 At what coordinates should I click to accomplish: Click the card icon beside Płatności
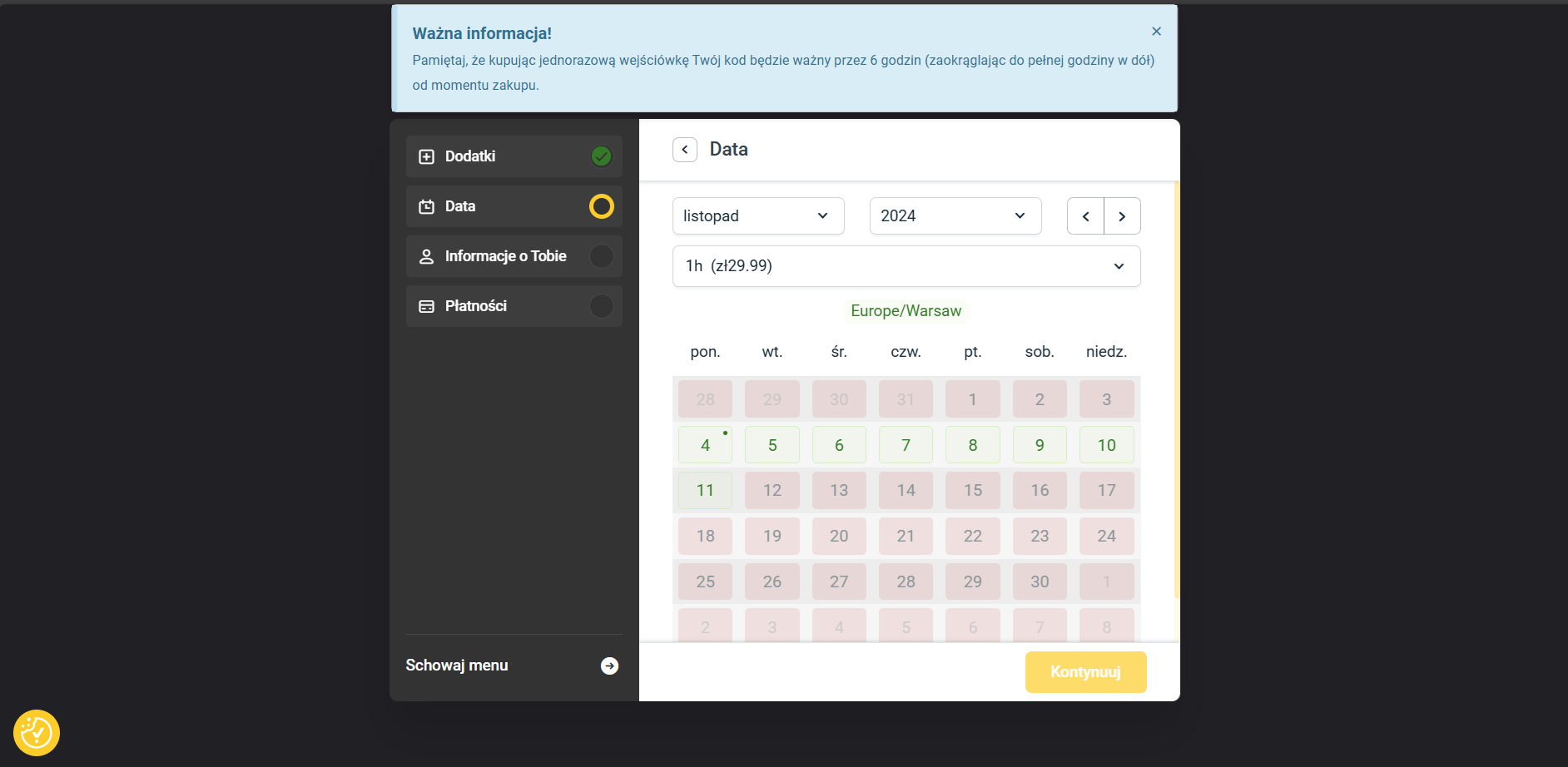[426, 306]
